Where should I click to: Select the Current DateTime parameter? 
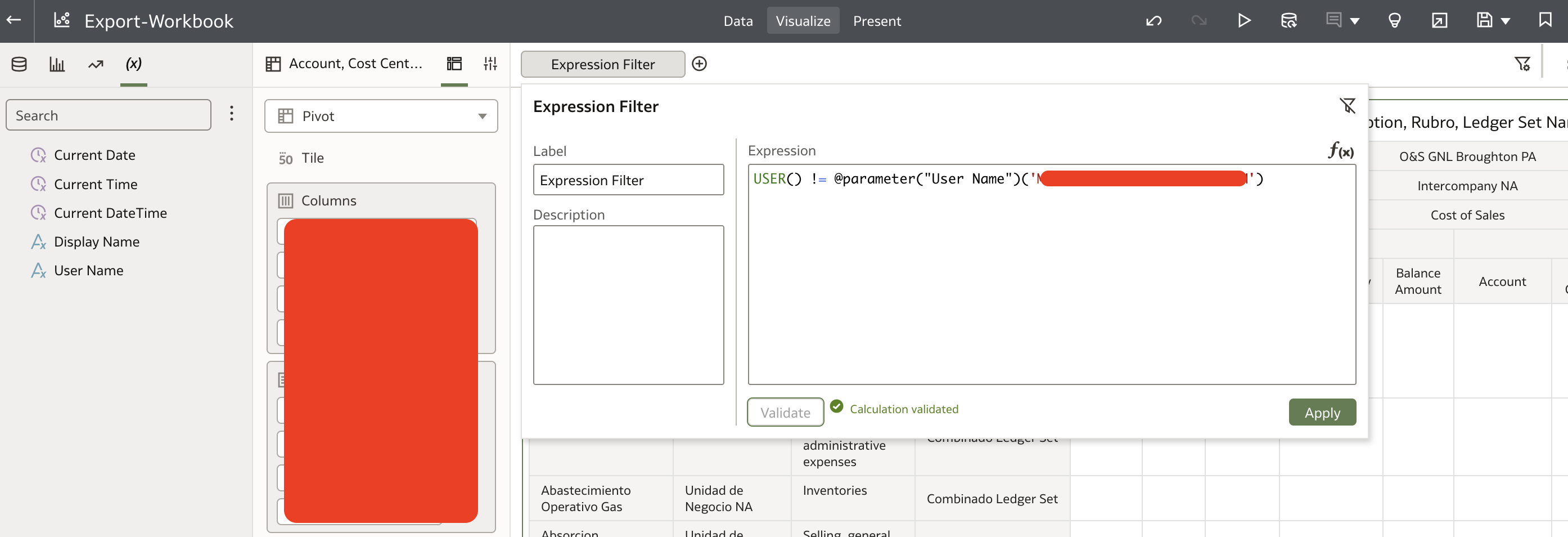click(x=110, y=213)
